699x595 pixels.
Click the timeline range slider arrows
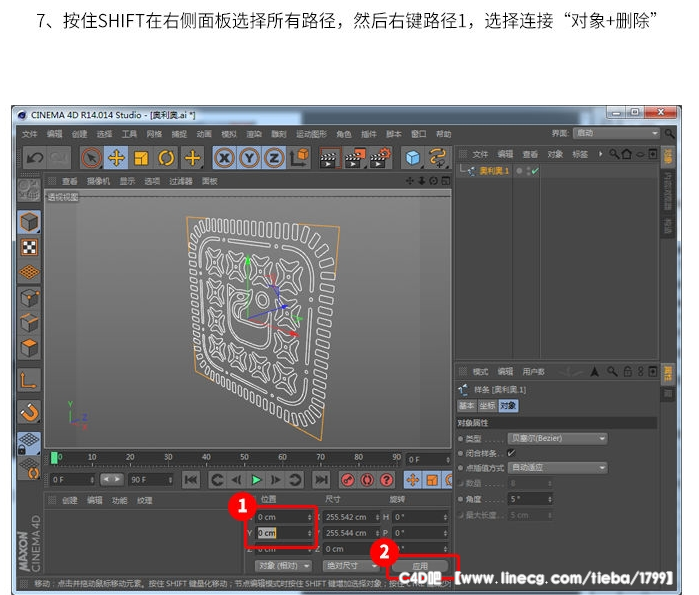111,479
